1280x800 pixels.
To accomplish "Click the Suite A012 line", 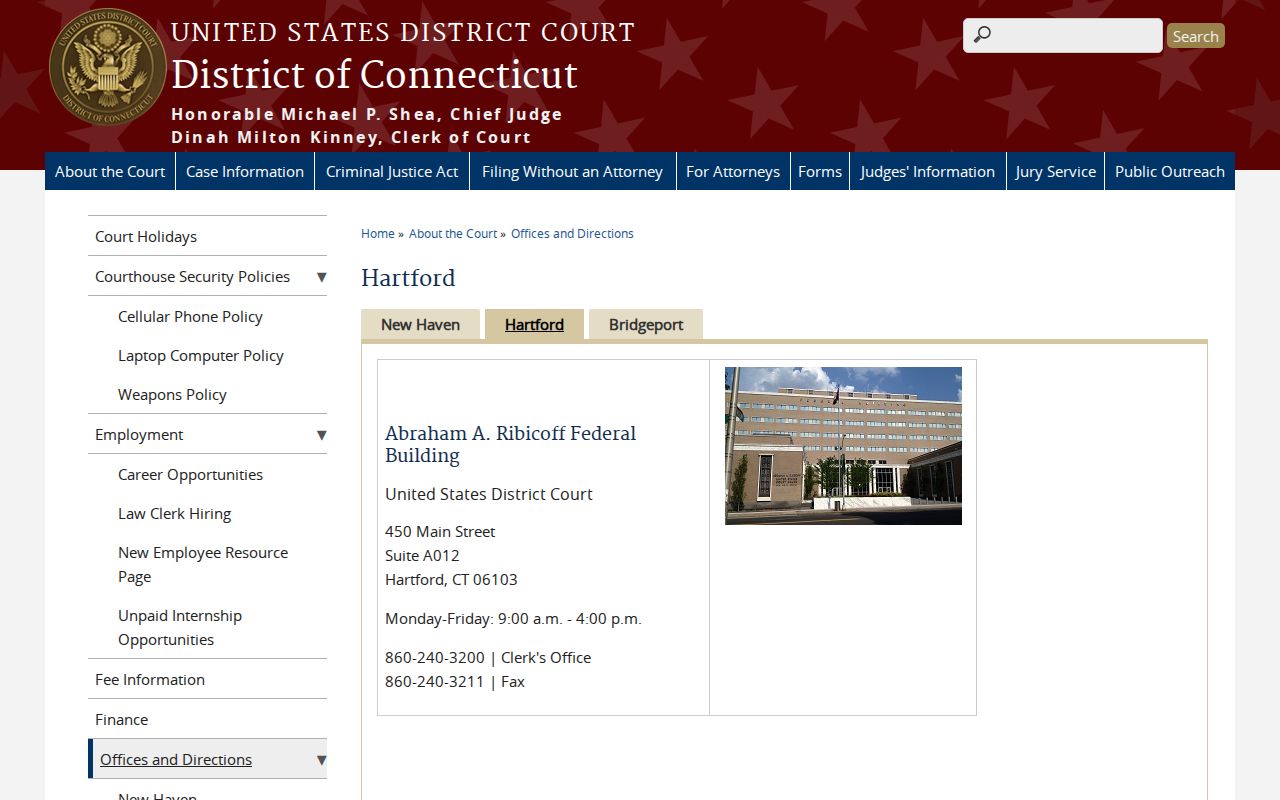I will tap(422, 555).
